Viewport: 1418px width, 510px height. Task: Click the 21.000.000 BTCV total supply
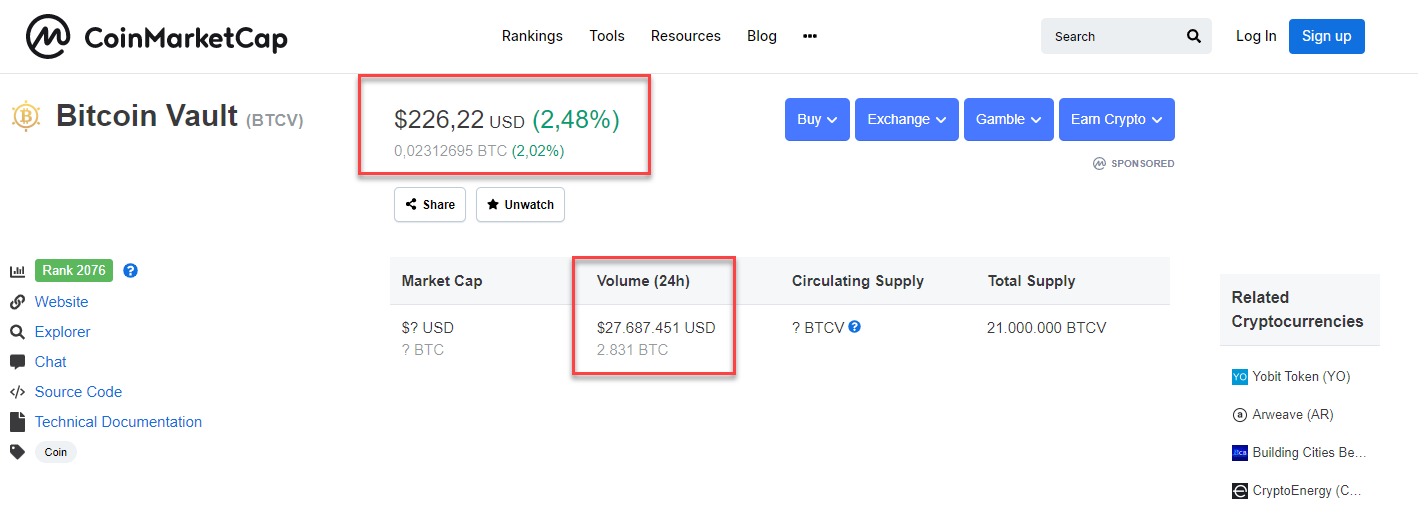pos(1047,328)
